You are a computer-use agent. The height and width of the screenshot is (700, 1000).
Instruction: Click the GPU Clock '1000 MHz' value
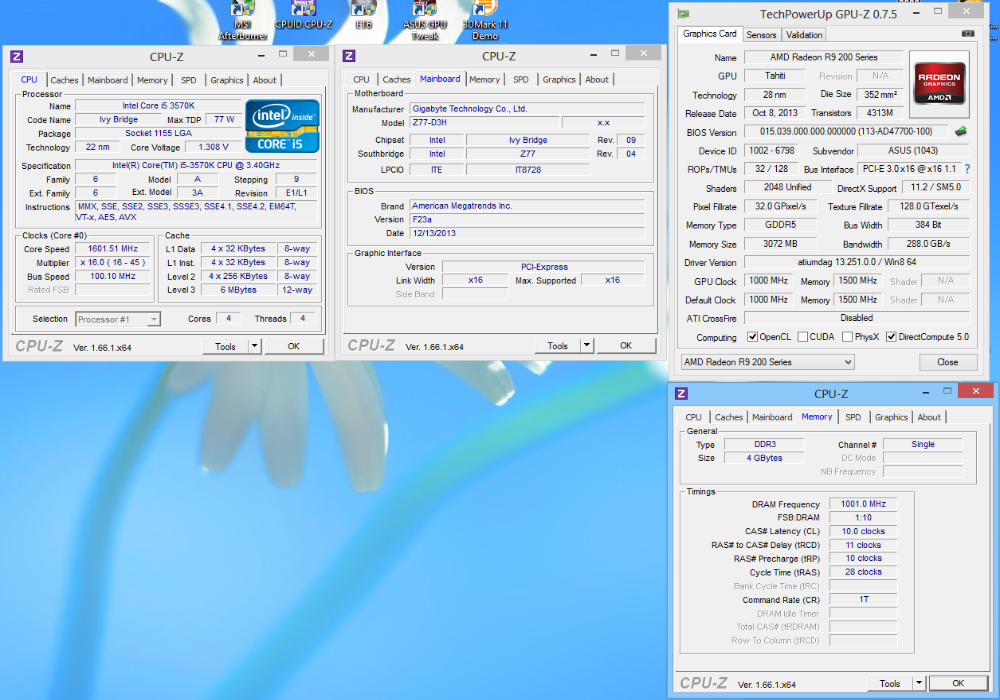point(768,281)
